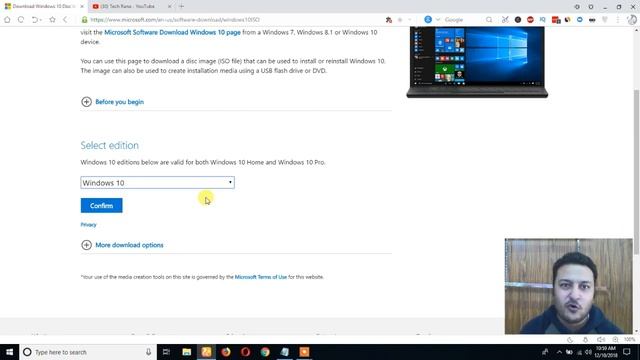The width and height of the screenshot is (640, 360).
Task: Open Opera from the taskbar
Action: (x=245, y=352)
